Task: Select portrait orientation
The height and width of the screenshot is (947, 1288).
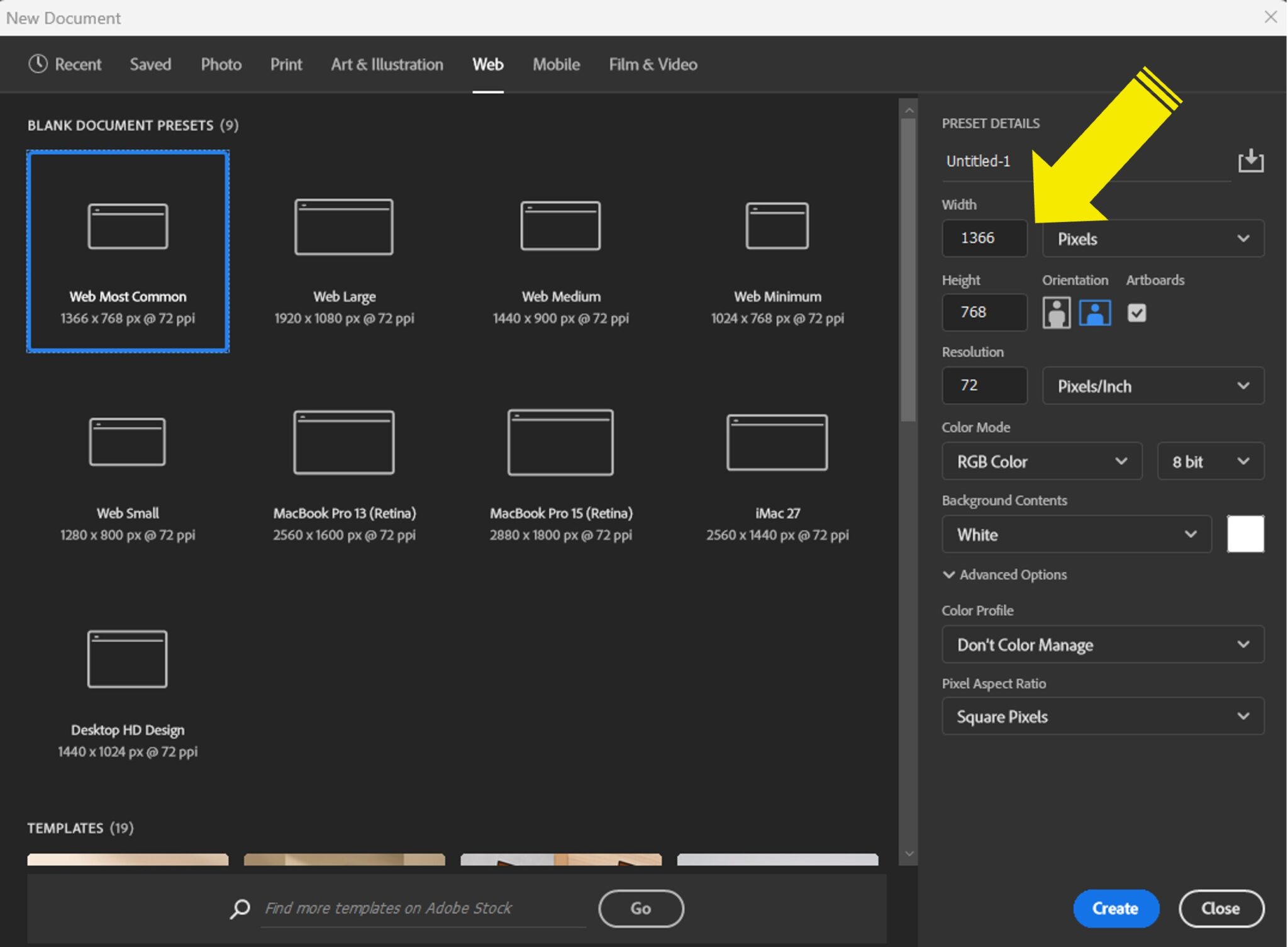Action: click(1056, 312)
